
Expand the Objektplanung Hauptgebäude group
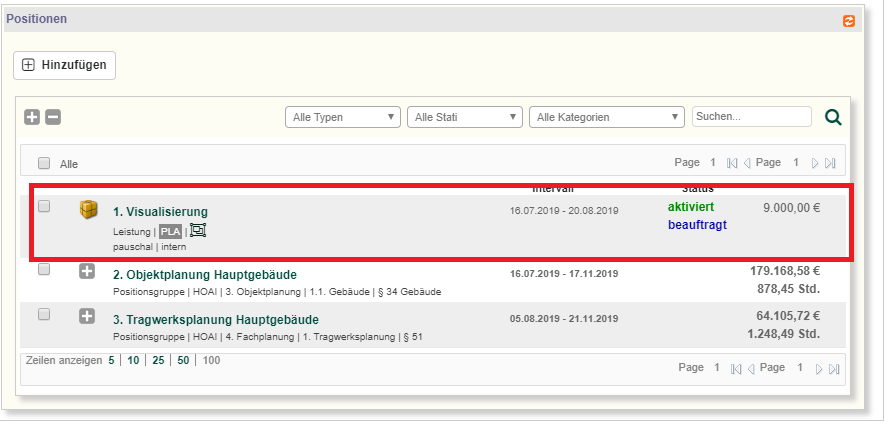pos(87,271)
